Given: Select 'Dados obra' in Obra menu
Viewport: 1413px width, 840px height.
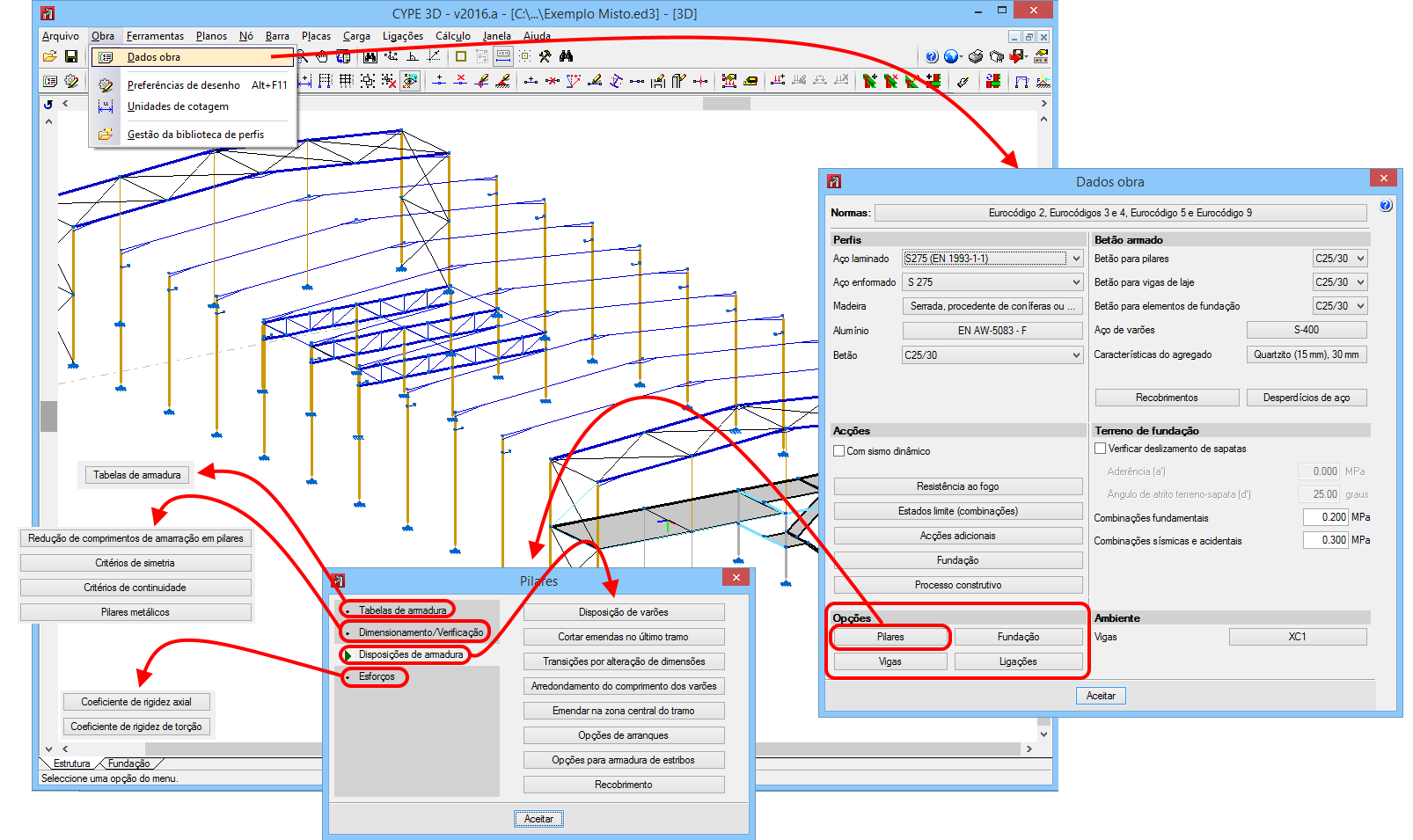Looking at the screenshot, I should click(x=192, y=57).
